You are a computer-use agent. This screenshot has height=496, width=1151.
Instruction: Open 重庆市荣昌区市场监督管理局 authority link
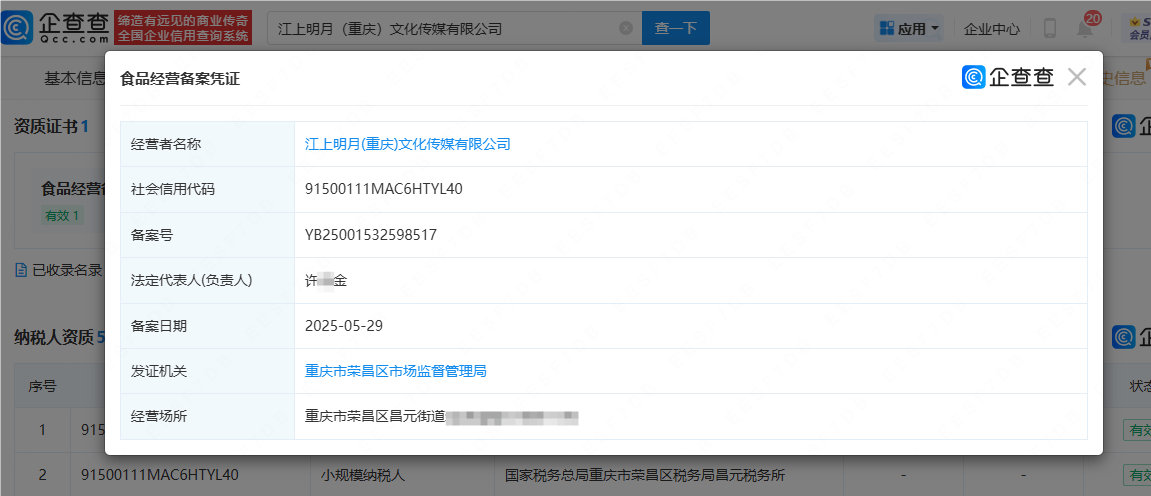[x=396, y=371]
